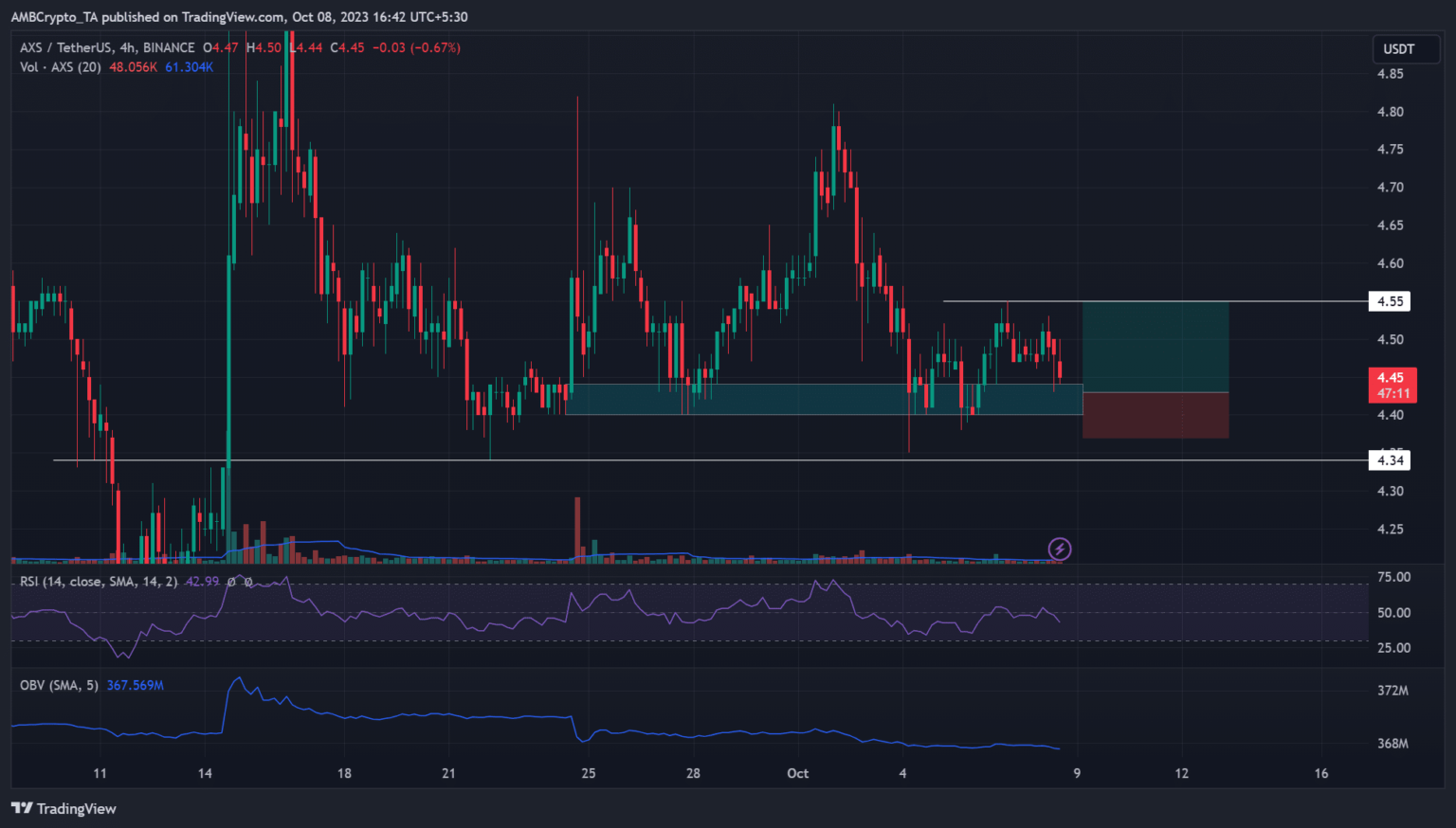Select the Vol · AXS (20) indicator legend

[x=61, y=67]
